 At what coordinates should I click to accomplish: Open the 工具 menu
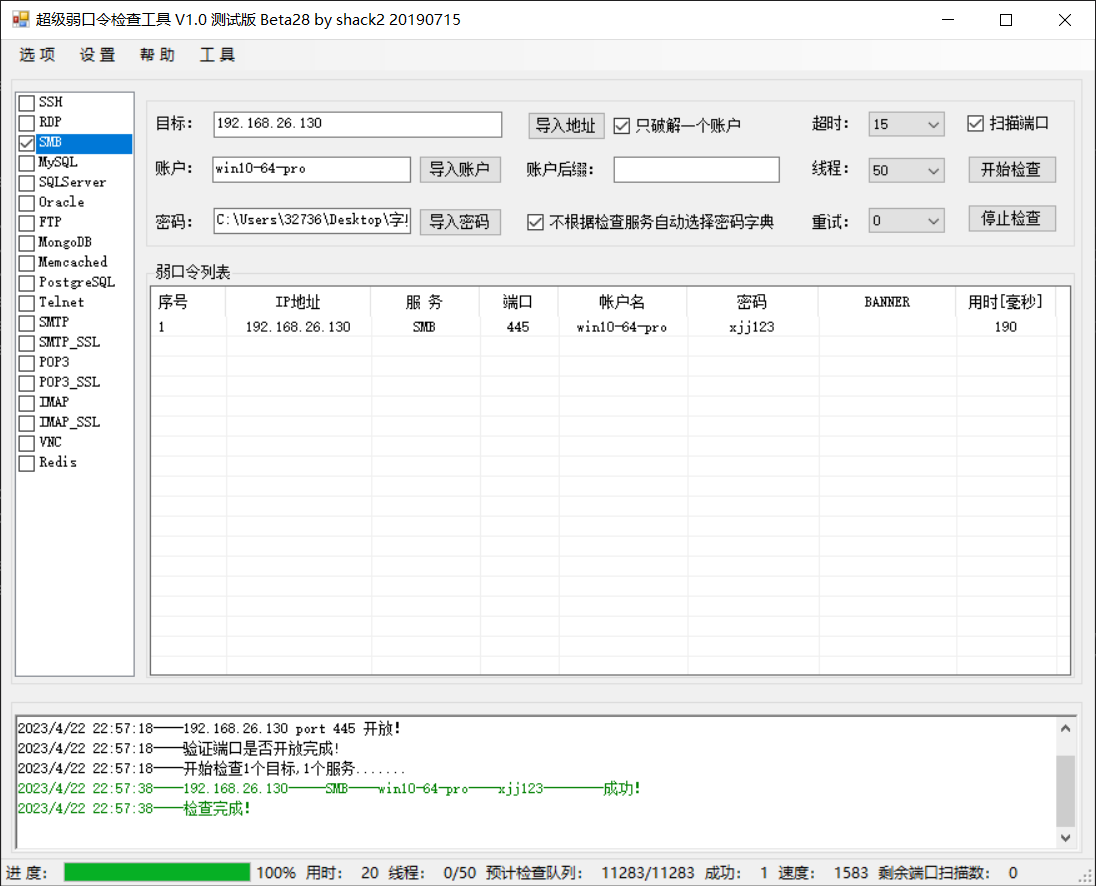point(217,55)
